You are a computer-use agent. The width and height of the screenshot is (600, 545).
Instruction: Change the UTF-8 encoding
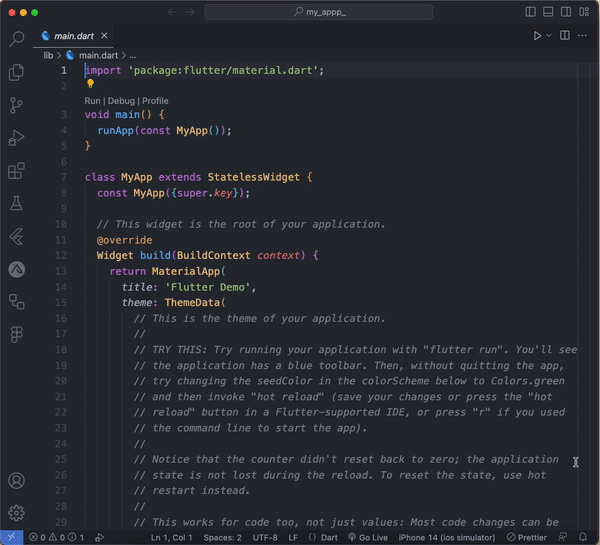tap(265, 537)
